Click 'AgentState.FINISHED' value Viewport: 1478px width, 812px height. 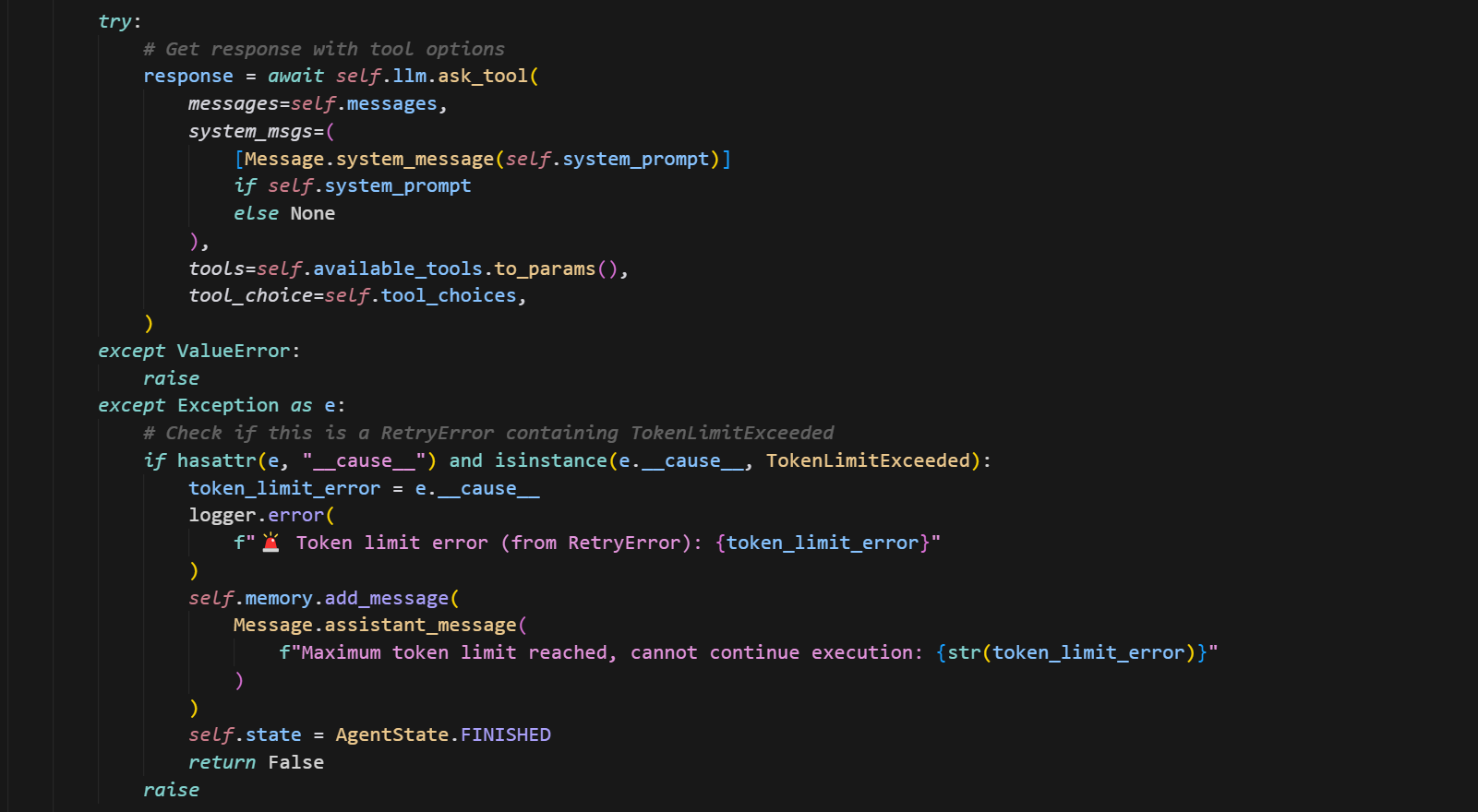click(x=443, y=734)
